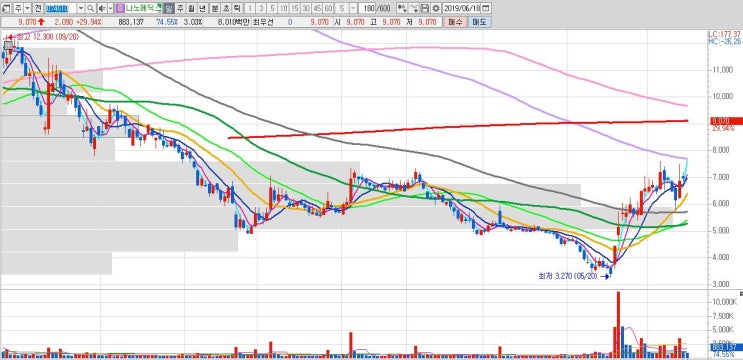Select 일 (daily) chart period
This screenshot has height=360, width=743.
[x=169, y=9]
